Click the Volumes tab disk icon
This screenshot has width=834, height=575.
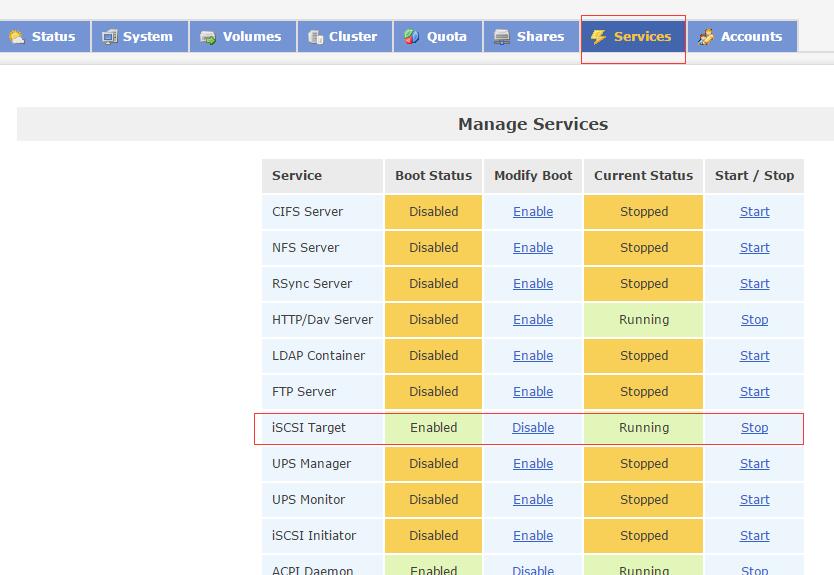207,37
